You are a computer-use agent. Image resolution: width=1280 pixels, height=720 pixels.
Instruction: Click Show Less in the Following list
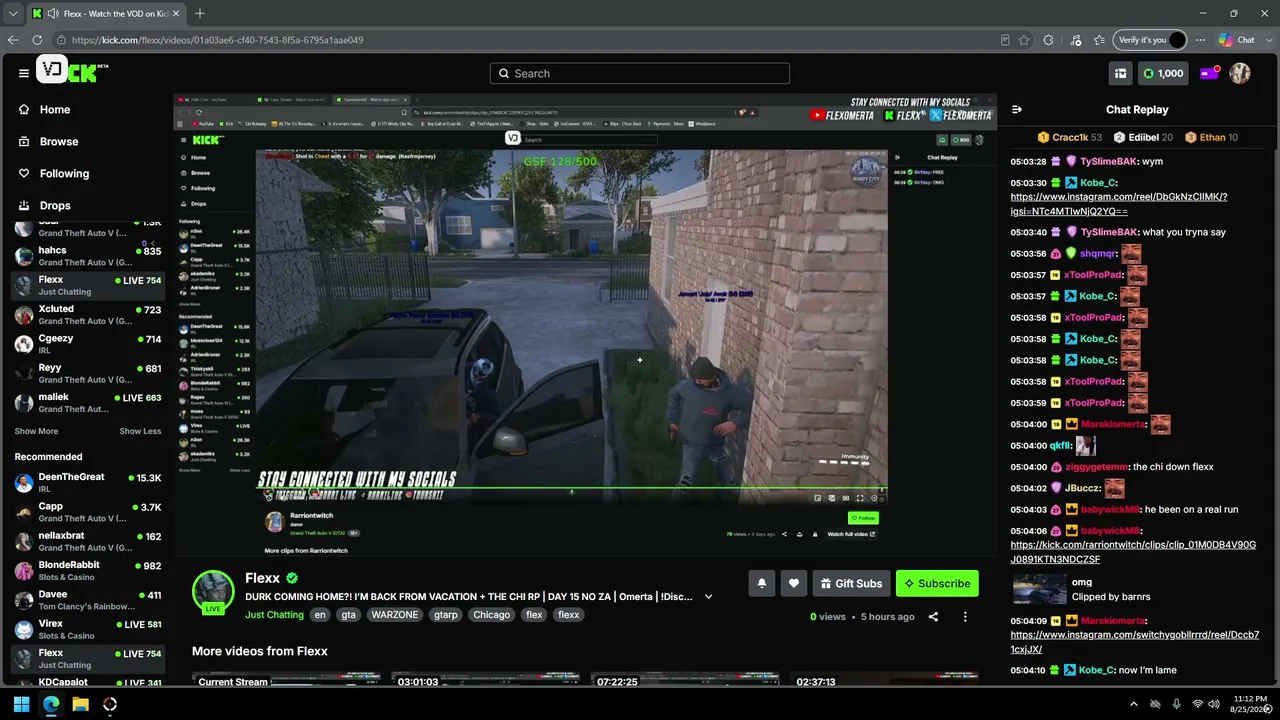(x=140, y=431)
